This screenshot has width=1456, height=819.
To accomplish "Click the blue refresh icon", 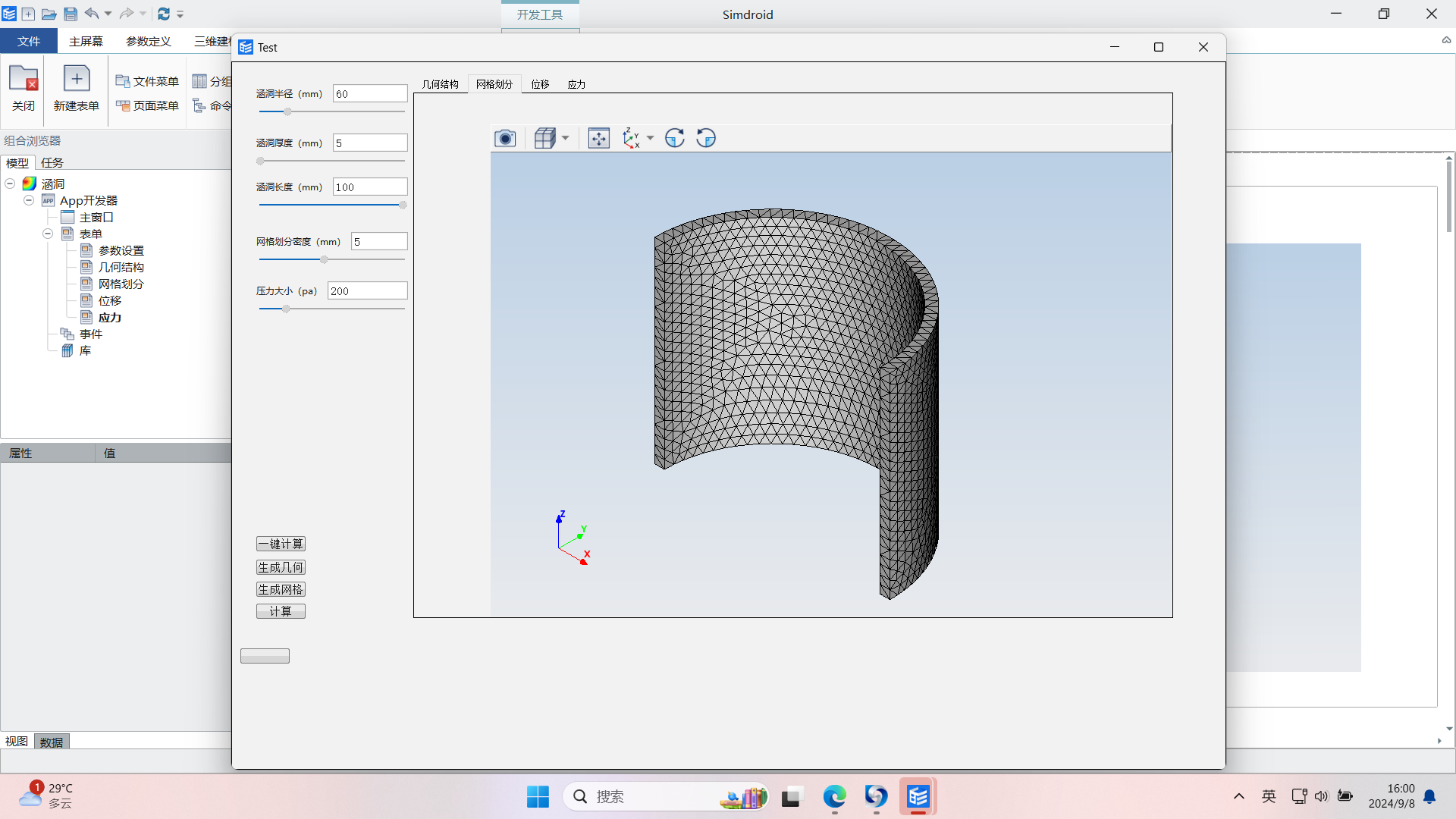I will (x=164, y=14).
